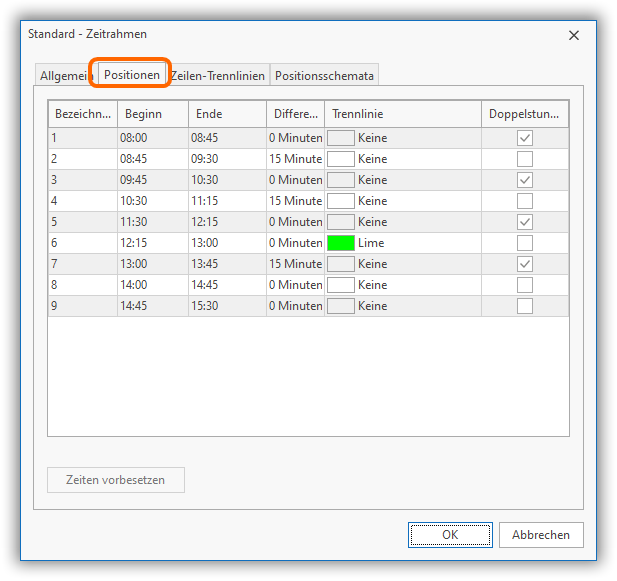Image resolution: width=617 pixels, height=581 pixels.
Task: Toggle Doppelstunde checkbox for row 5
Action: 525,222
